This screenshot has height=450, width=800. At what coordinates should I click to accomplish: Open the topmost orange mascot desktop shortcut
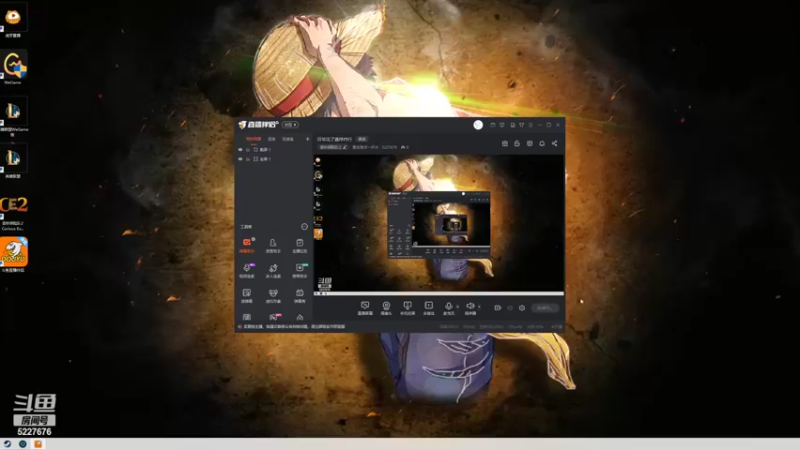pyautogui.click(x=13, y=21)
